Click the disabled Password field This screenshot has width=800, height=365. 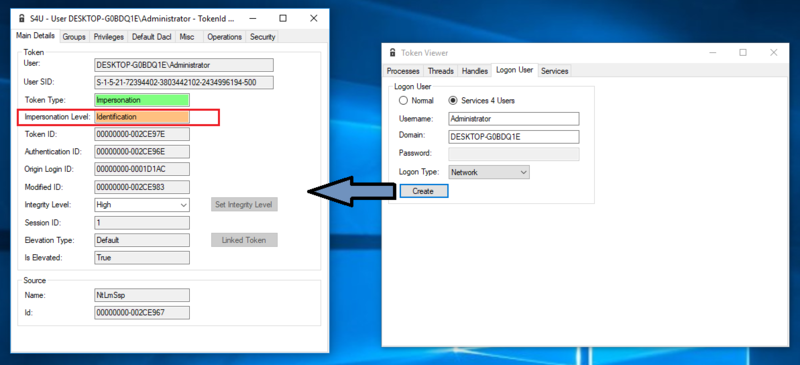pos(514,154)
